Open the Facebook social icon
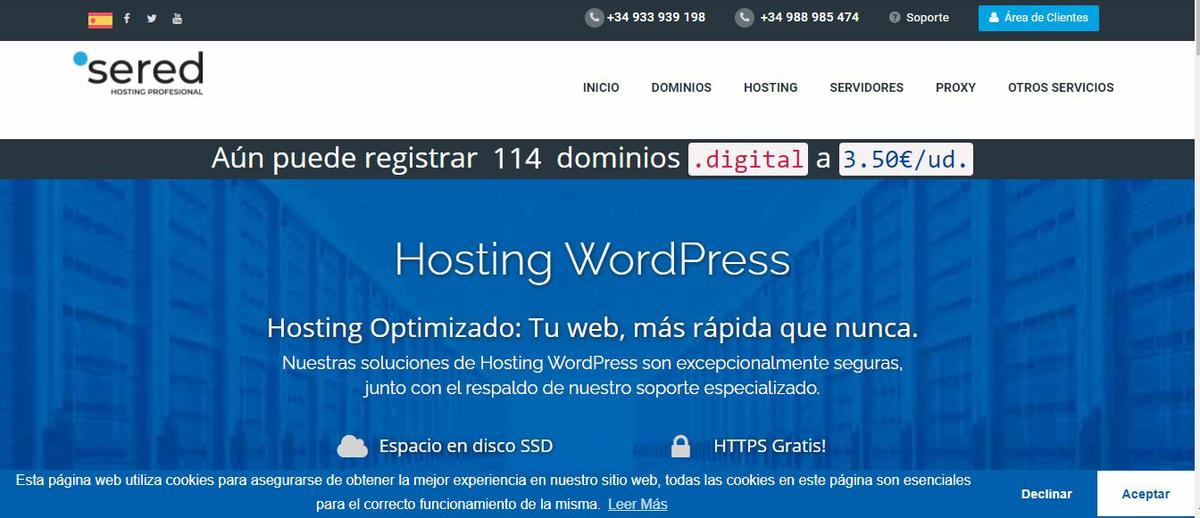The height and width of the screenshot is (518, 1200). [127, 18]
